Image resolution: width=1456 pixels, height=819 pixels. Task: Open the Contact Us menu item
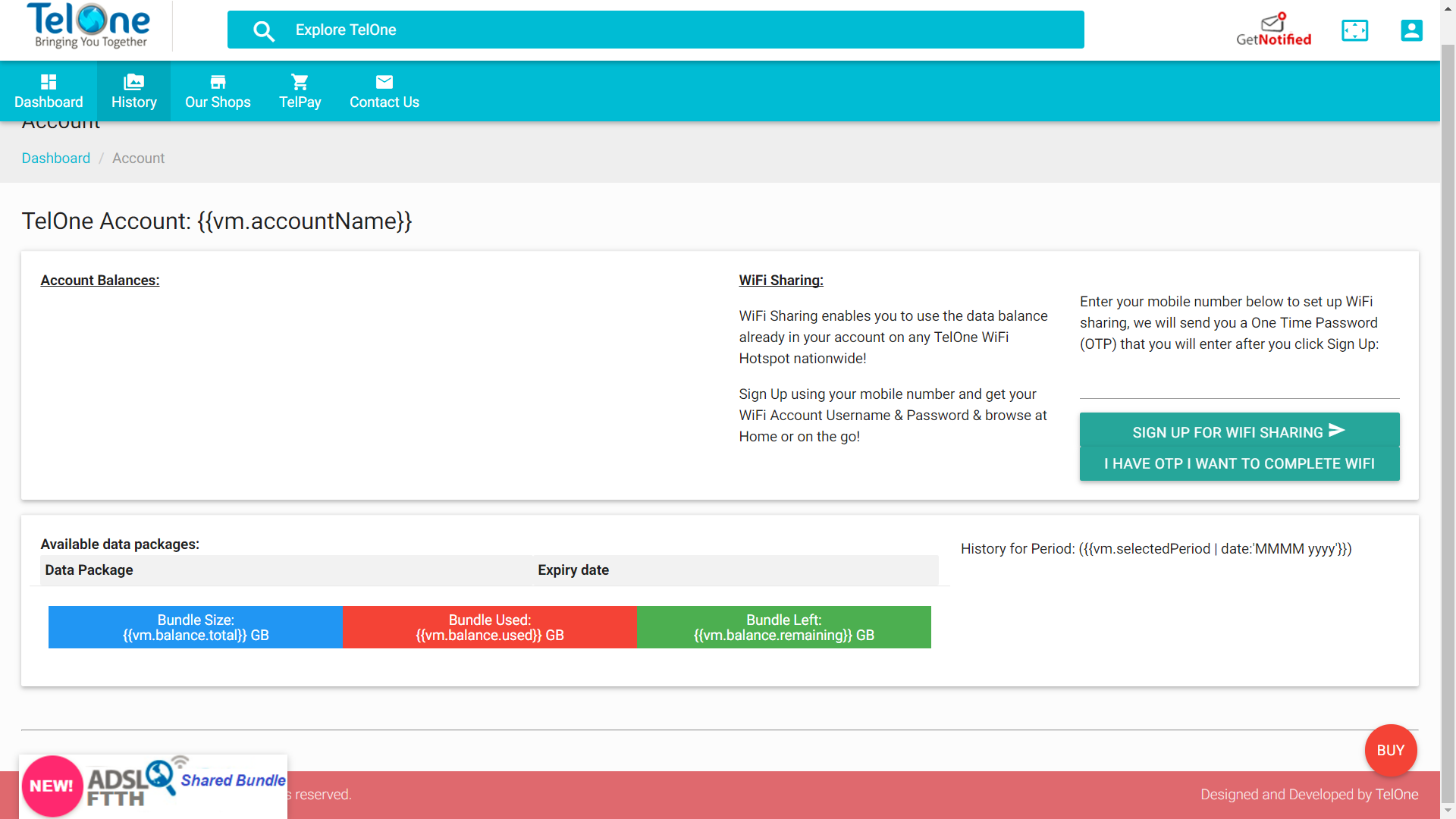384,91
